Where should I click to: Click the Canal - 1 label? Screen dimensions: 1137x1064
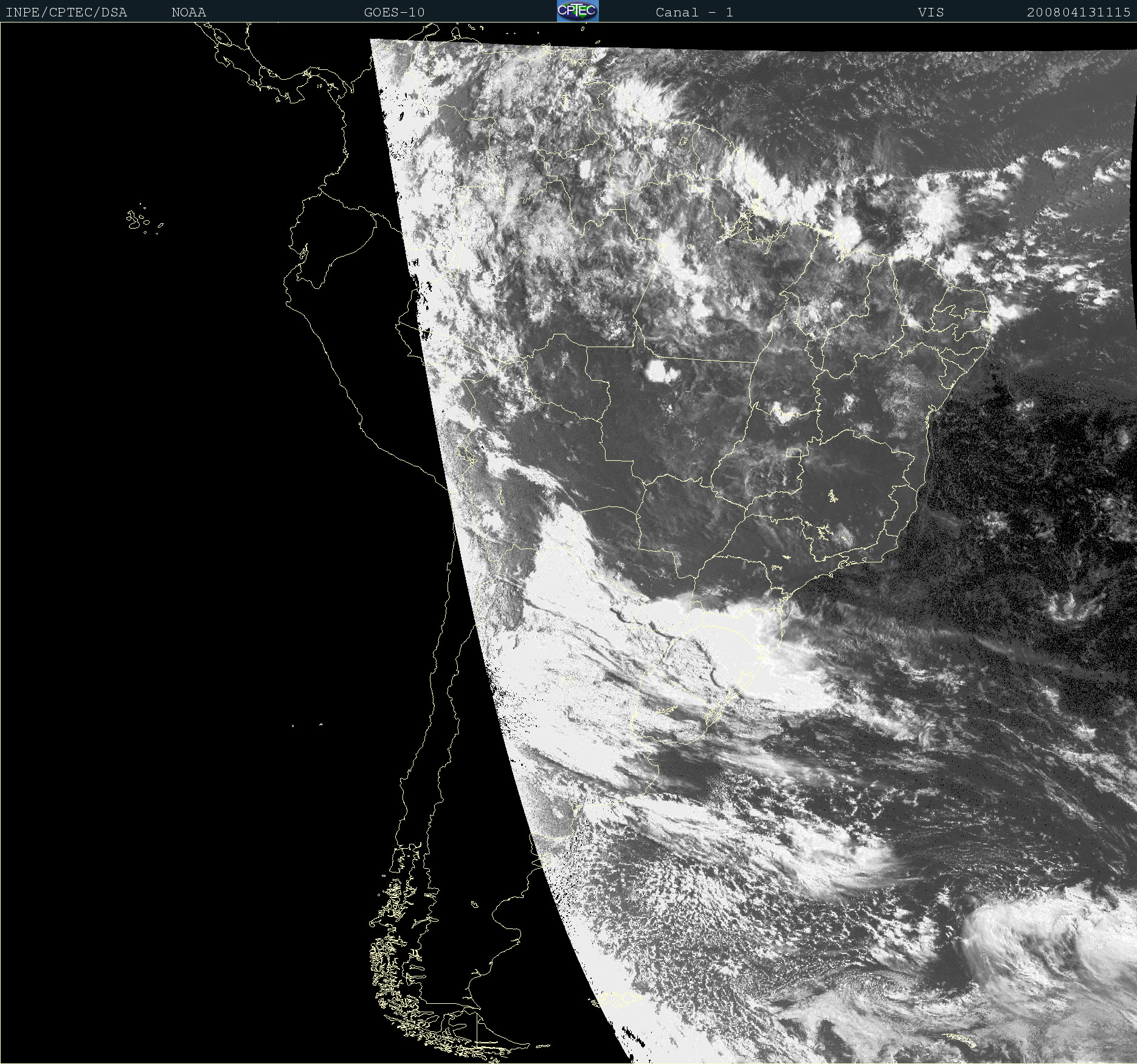point(694,12)
